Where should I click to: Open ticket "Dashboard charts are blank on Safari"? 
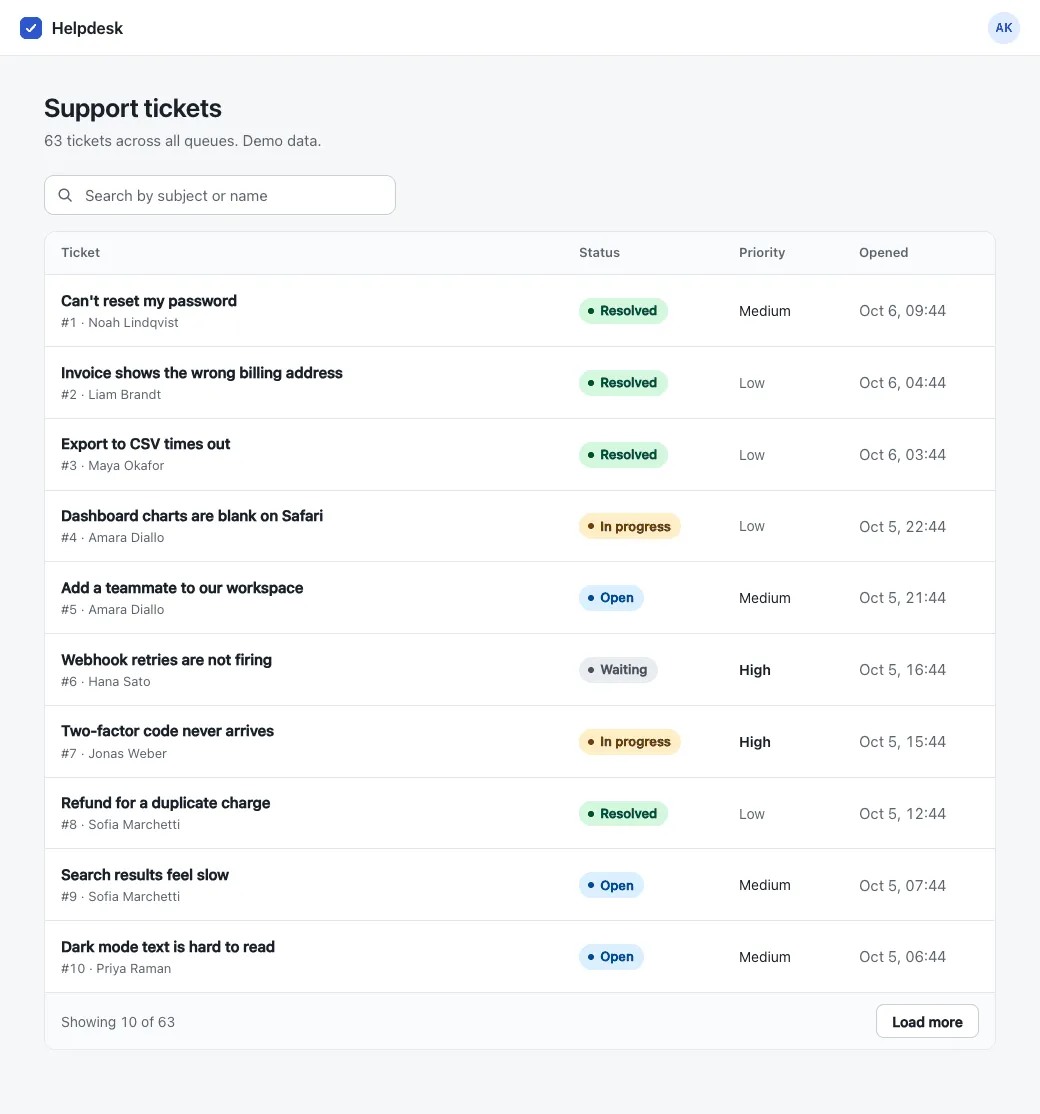coord(192,516)
